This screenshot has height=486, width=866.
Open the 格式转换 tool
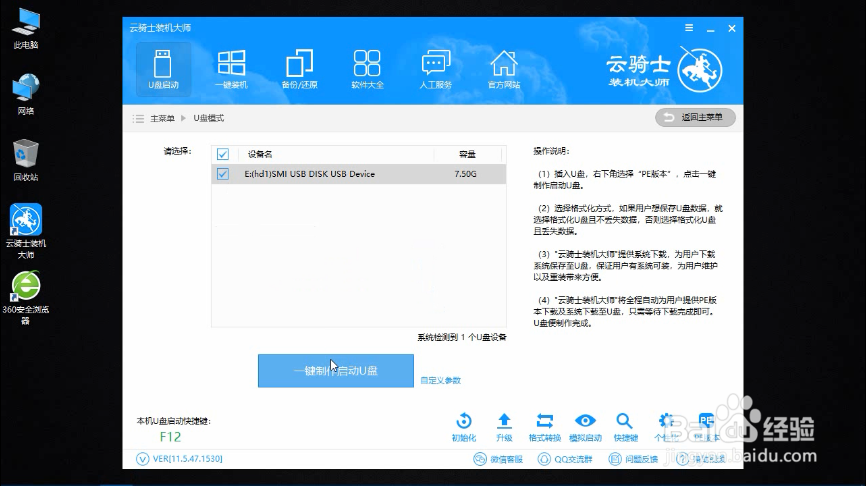pos(545,427)
